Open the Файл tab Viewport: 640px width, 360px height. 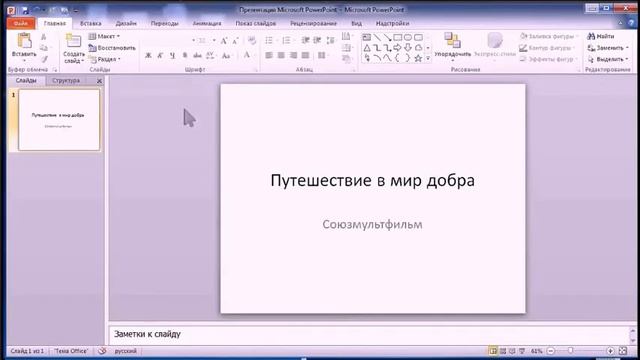tap(21, 23)
